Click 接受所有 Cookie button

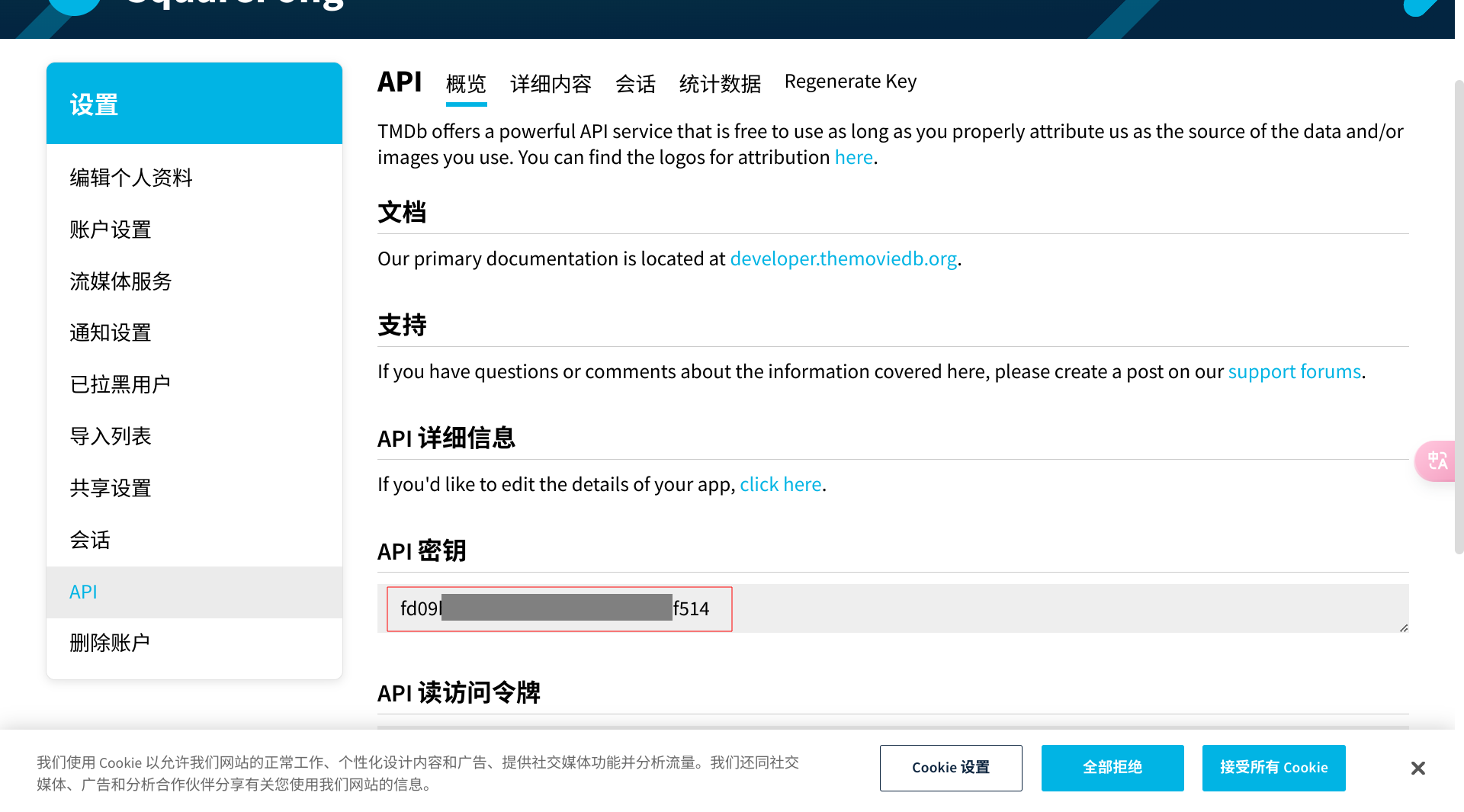(1273, 768)
